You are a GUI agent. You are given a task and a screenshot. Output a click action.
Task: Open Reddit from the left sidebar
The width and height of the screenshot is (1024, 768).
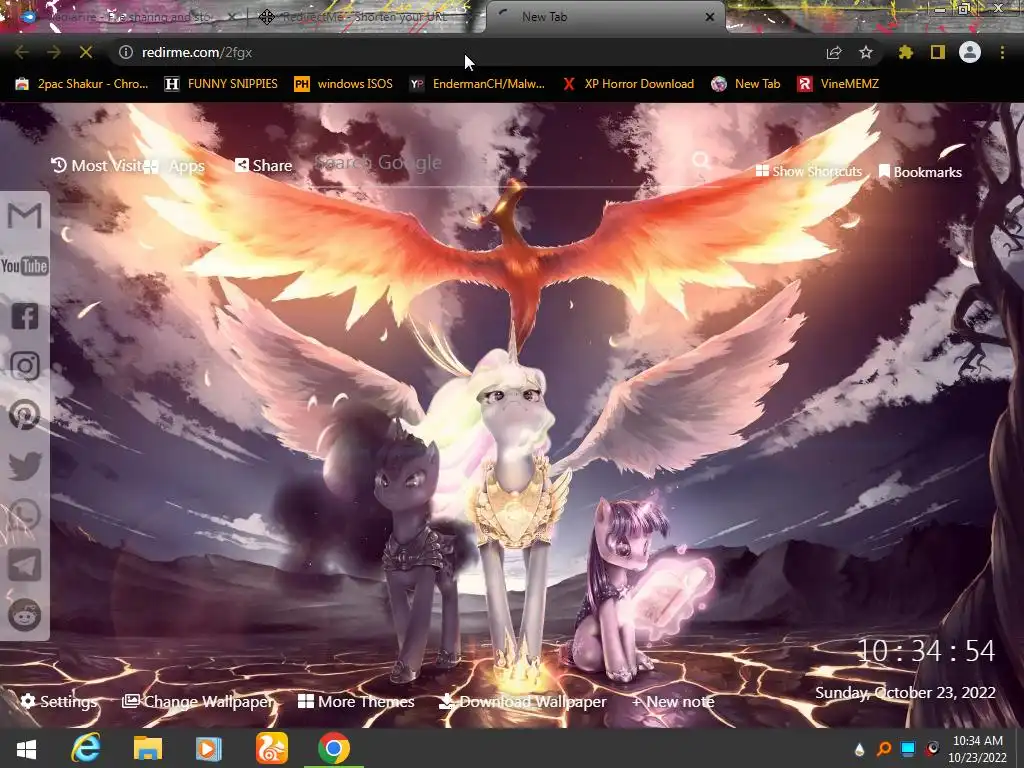pyautogui.click(x=25, y=615)
